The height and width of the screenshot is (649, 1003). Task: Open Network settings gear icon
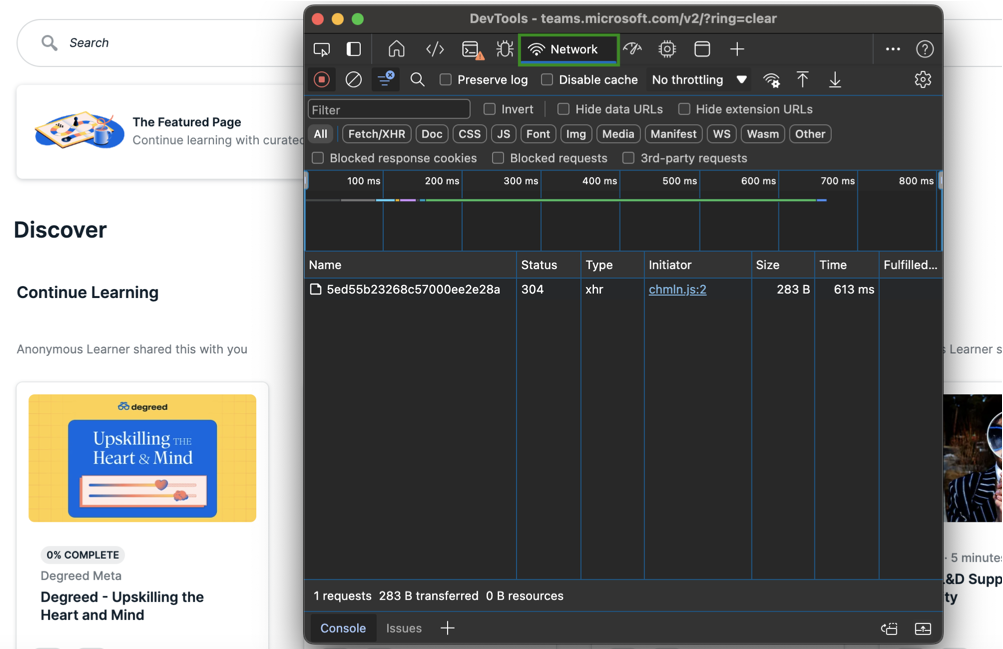923,79
